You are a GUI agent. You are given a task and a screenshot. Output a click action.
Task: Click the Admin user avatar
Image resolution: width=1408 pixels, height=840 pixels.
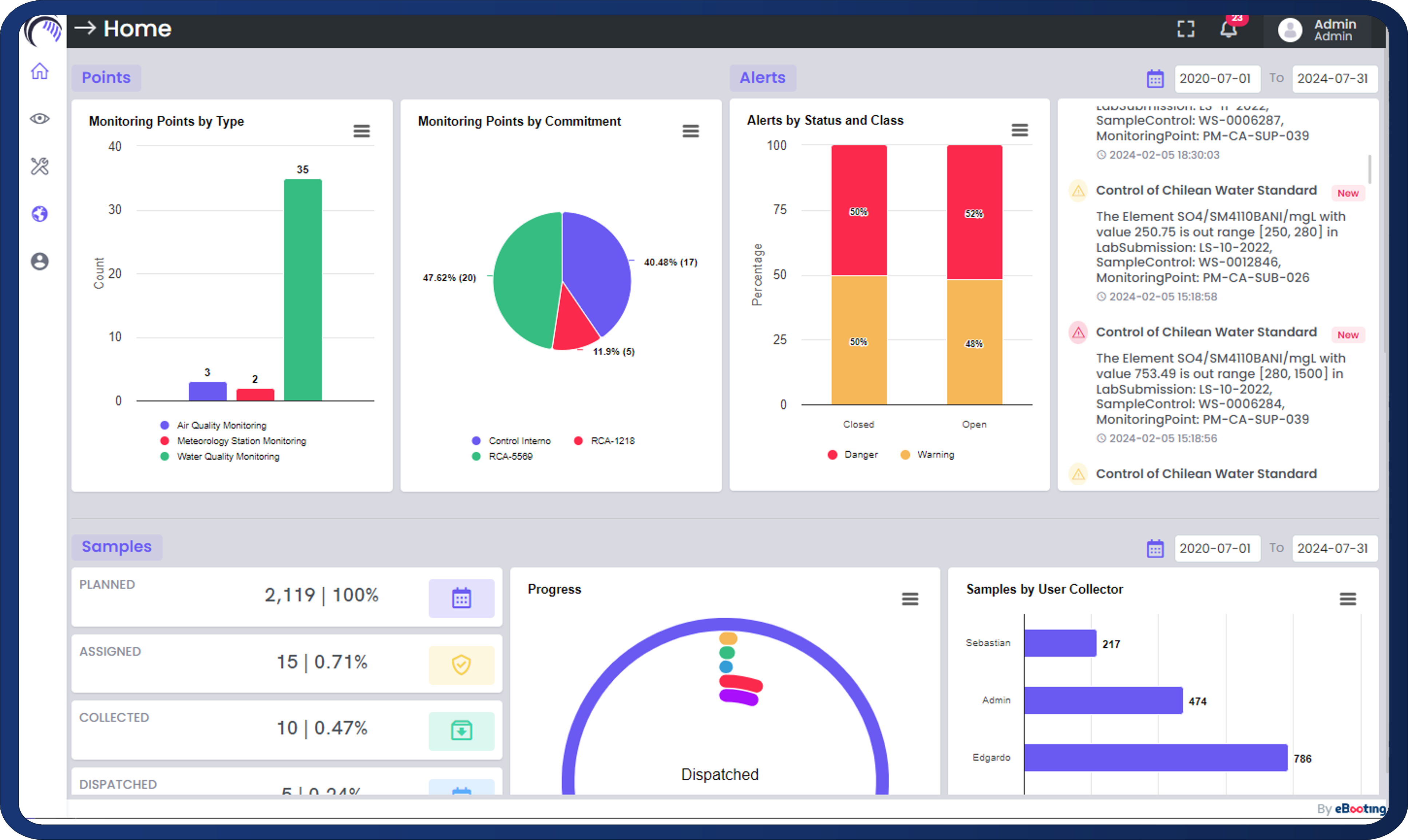[1290, 30]
